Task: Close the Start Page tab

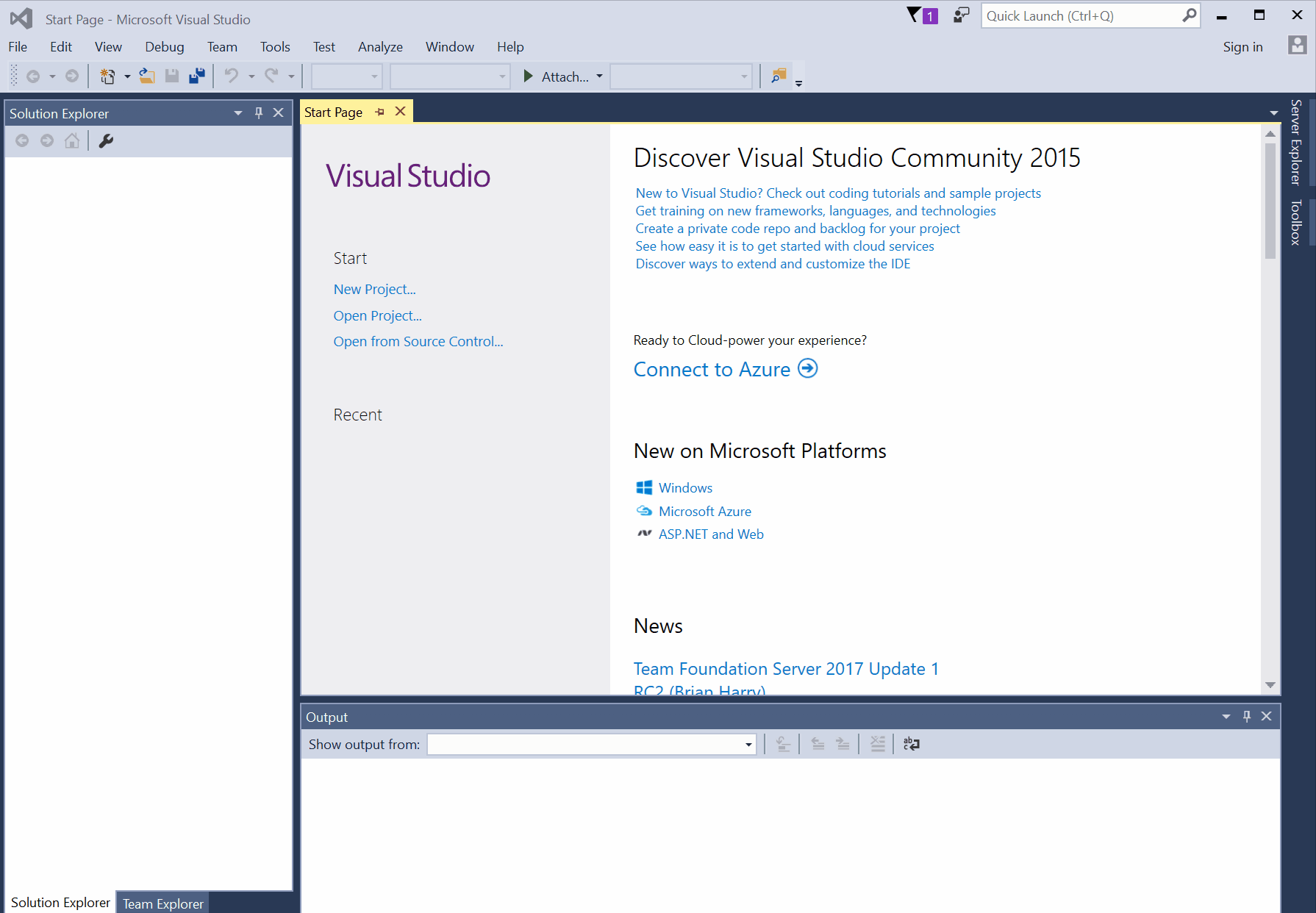Action: click(400, 111)
